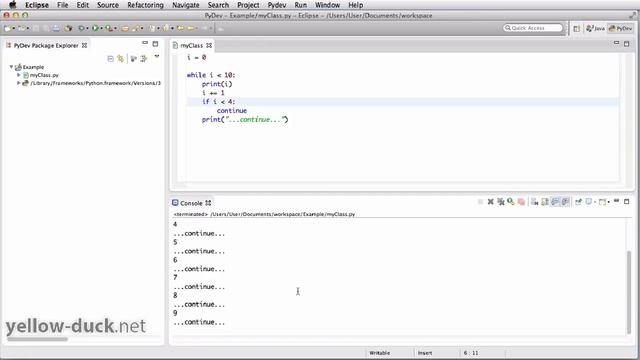640x360 pixels.
Task: Click Collapse All in Package Explorer
Action: click(110, 59)
